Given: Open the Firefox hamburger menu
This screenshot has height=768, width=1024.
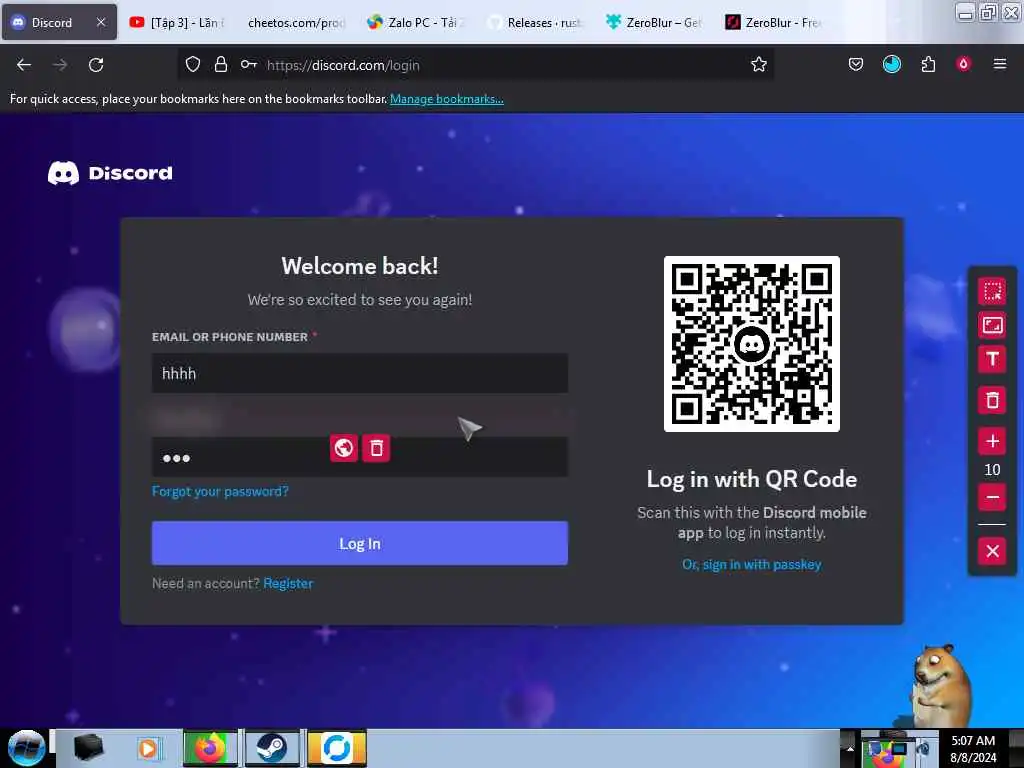Looking at the screenshot, I should (999, 64).
